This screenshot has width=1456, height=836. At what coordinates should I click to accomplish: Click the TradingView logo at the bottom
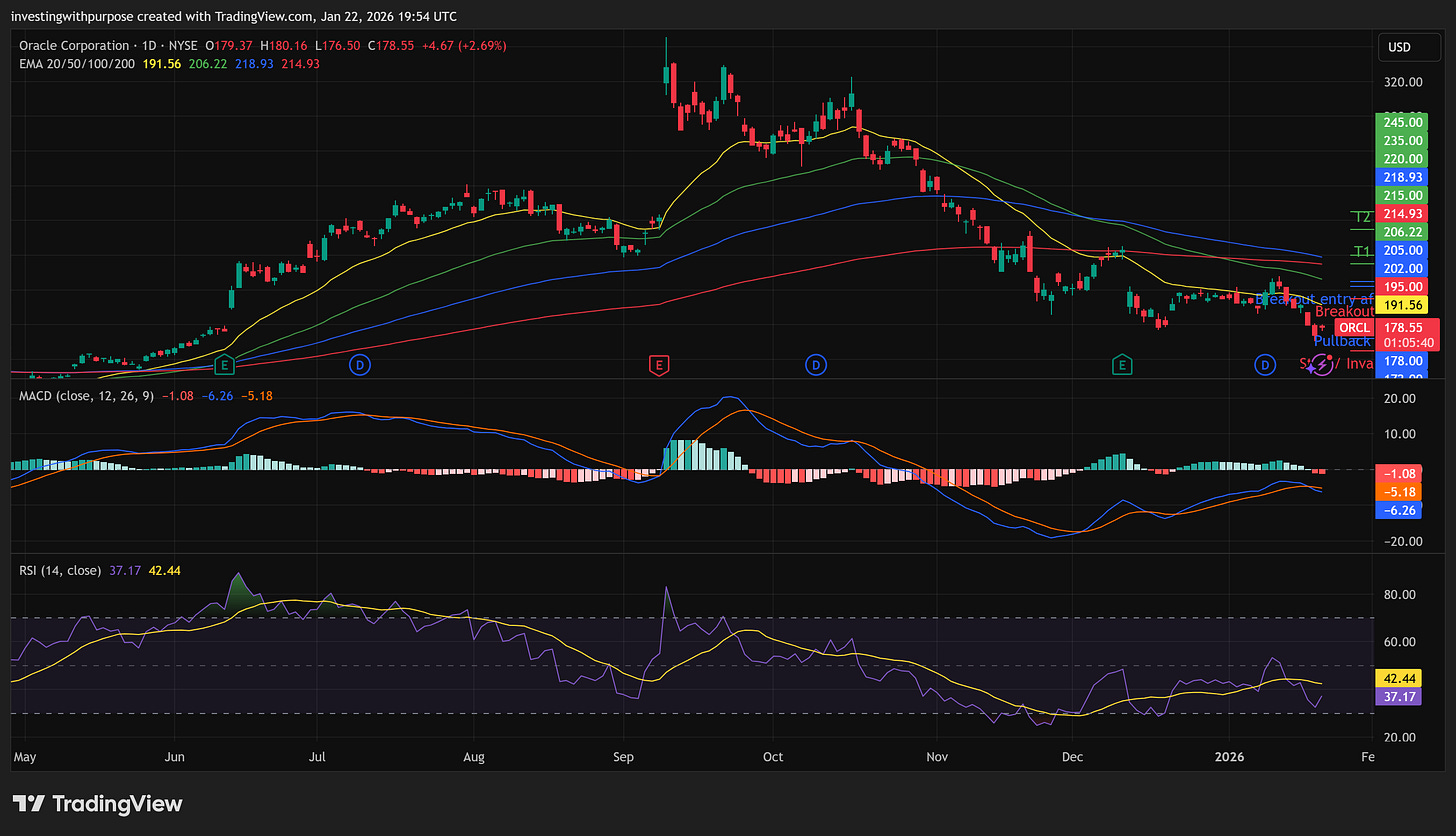click(x=97, y=803)
